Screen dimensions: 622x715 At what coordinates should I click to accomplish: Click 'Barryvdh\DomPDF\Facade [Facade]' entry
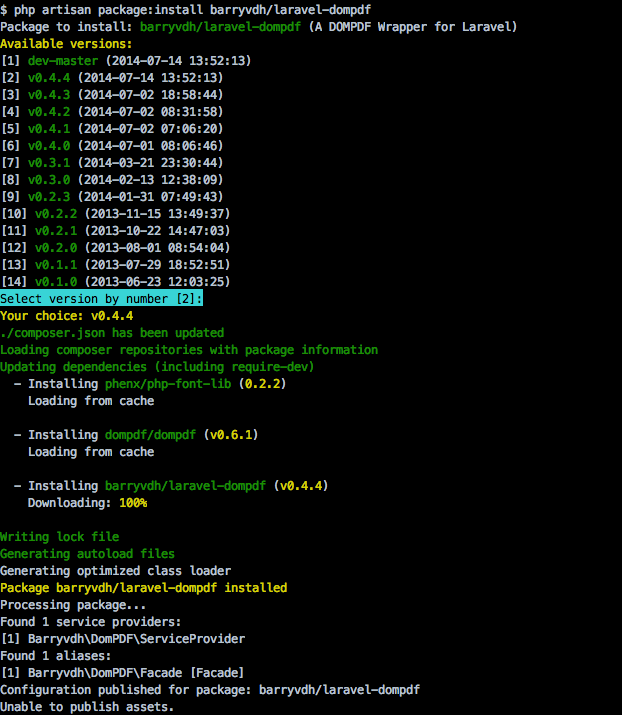pos(136,673)
